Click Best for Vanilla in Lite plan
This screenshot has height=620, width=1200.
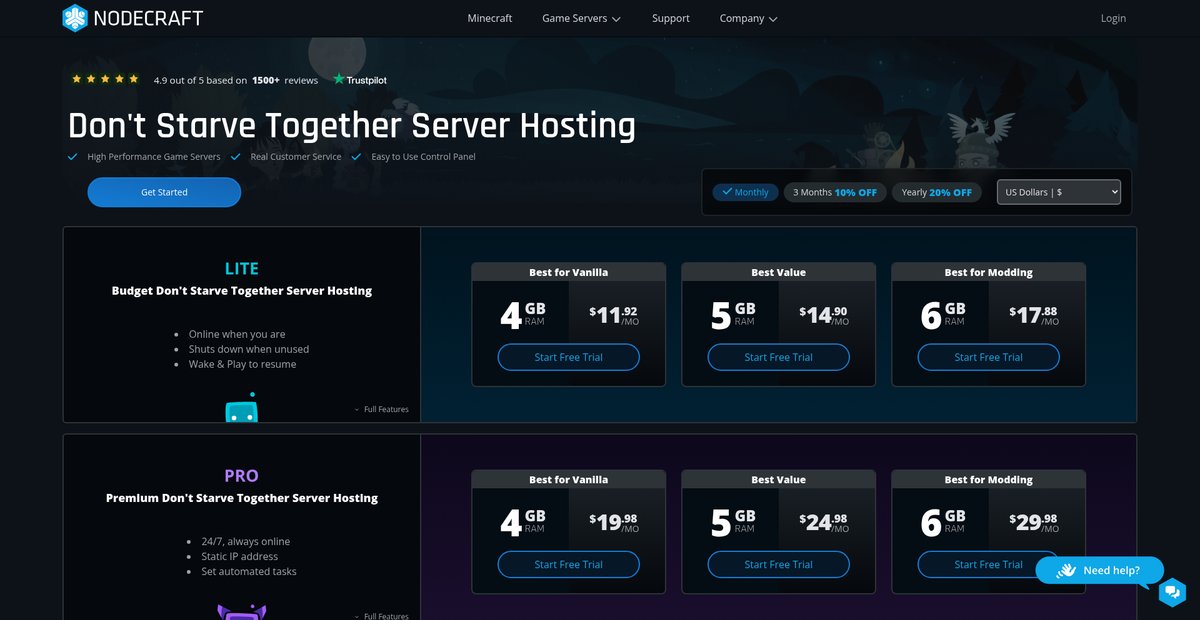pyautogui.click(x=569, y=272)
